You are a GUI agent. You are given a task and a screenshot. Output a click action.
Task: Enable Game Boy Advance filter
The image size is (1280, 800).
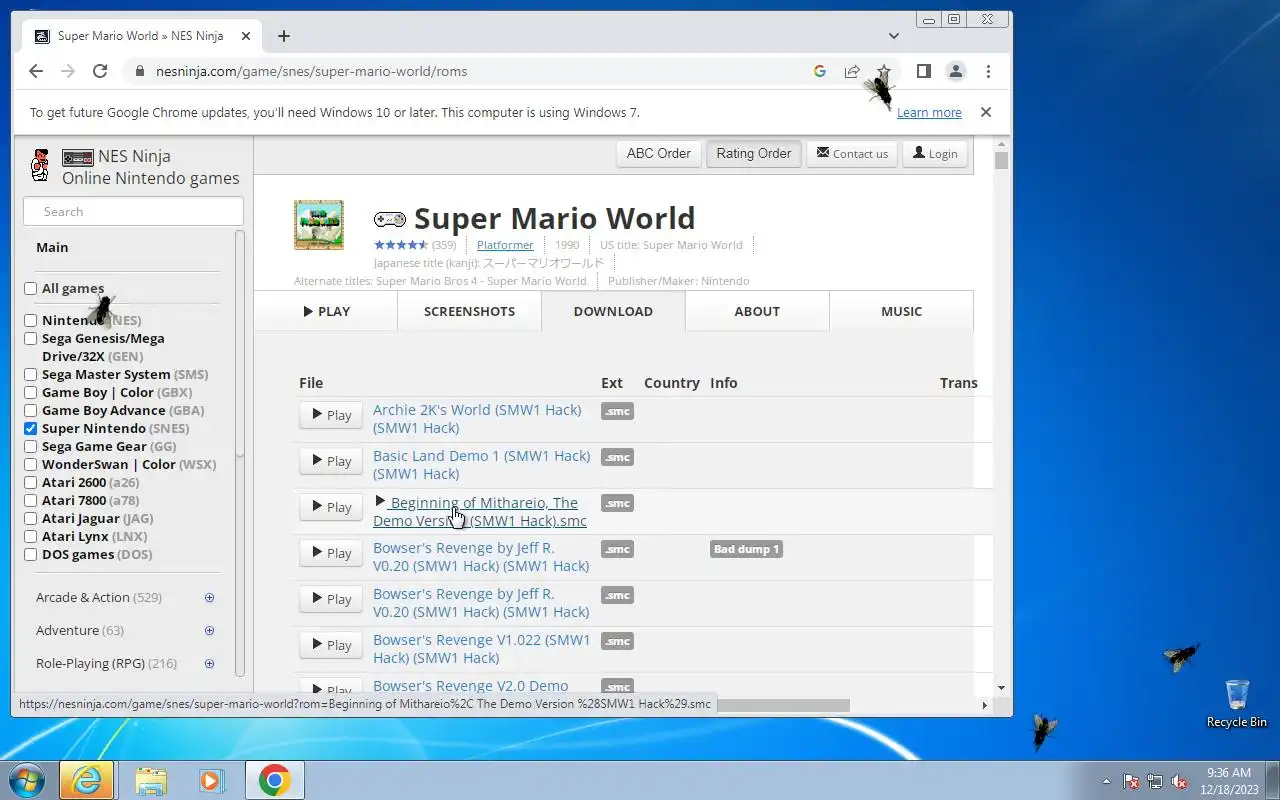tap(31, 411)
